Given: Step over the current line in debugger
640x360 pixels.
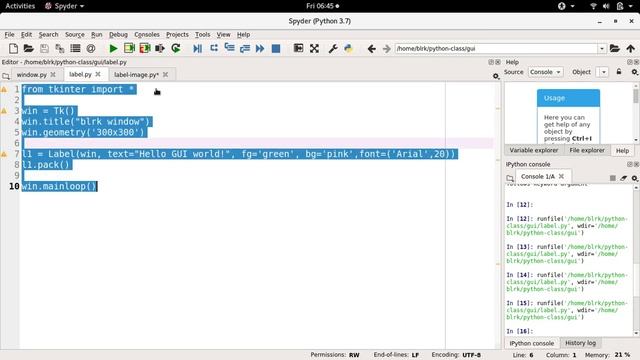Looking at the screenshot, I should click(x=214, y=48).
